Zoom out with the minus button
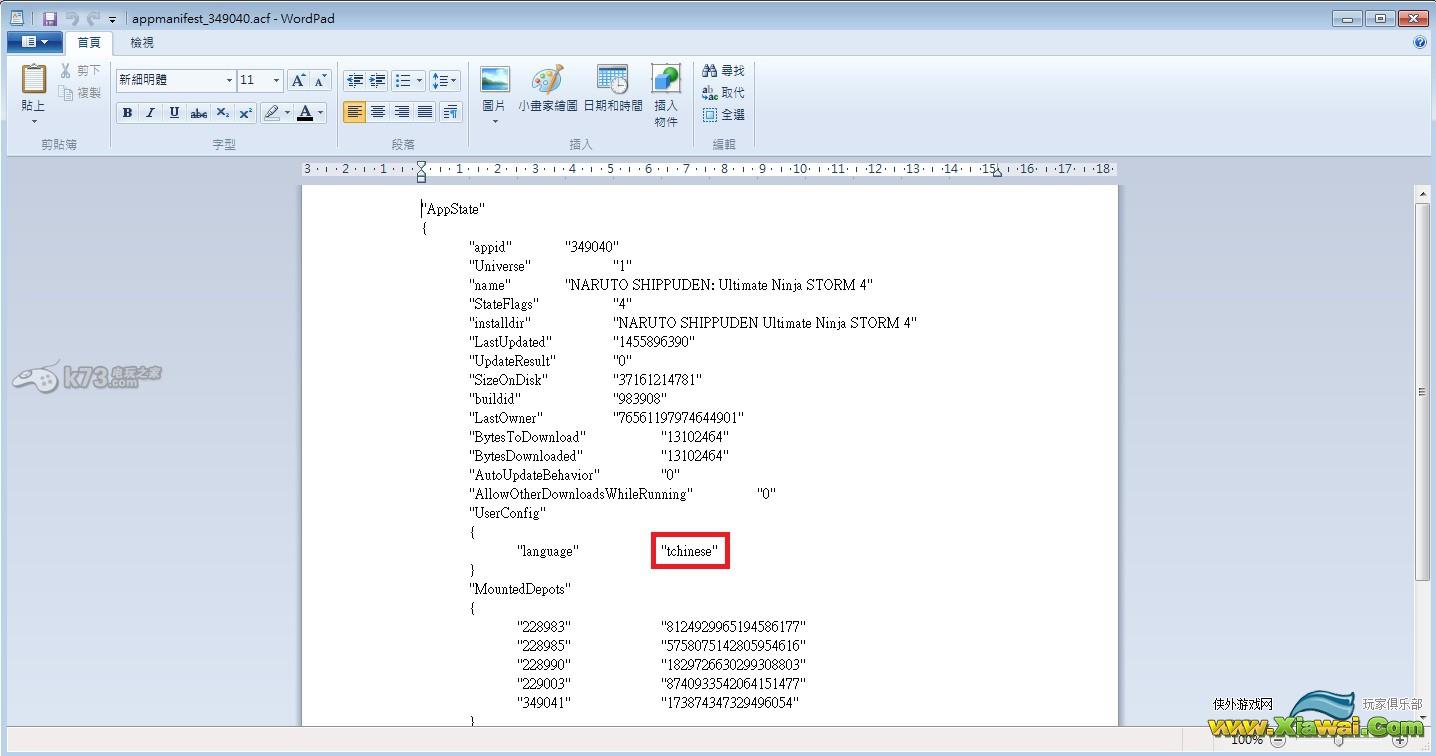 tap(1277, 741)
